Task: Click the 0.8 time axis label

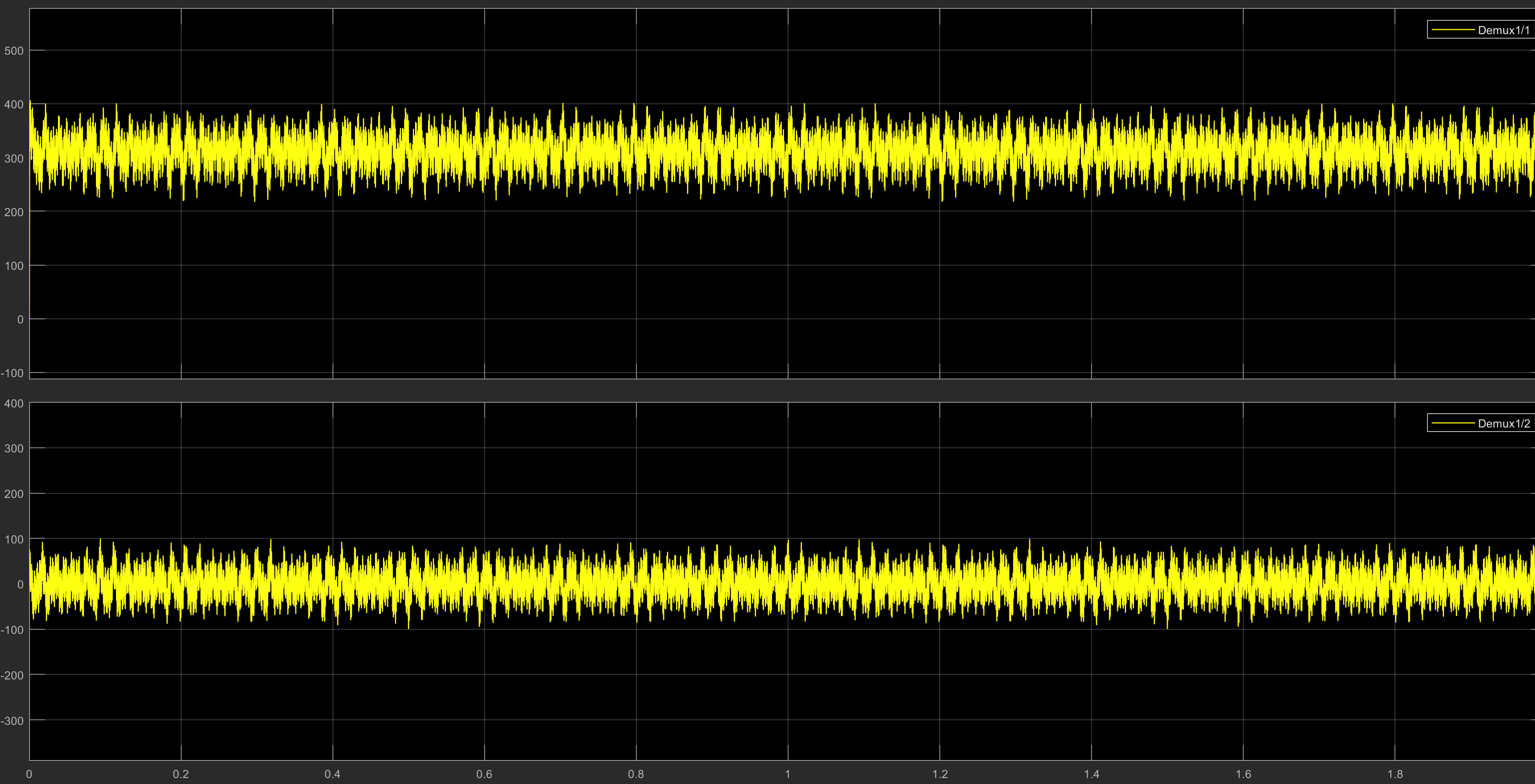Action: [636, 774]
